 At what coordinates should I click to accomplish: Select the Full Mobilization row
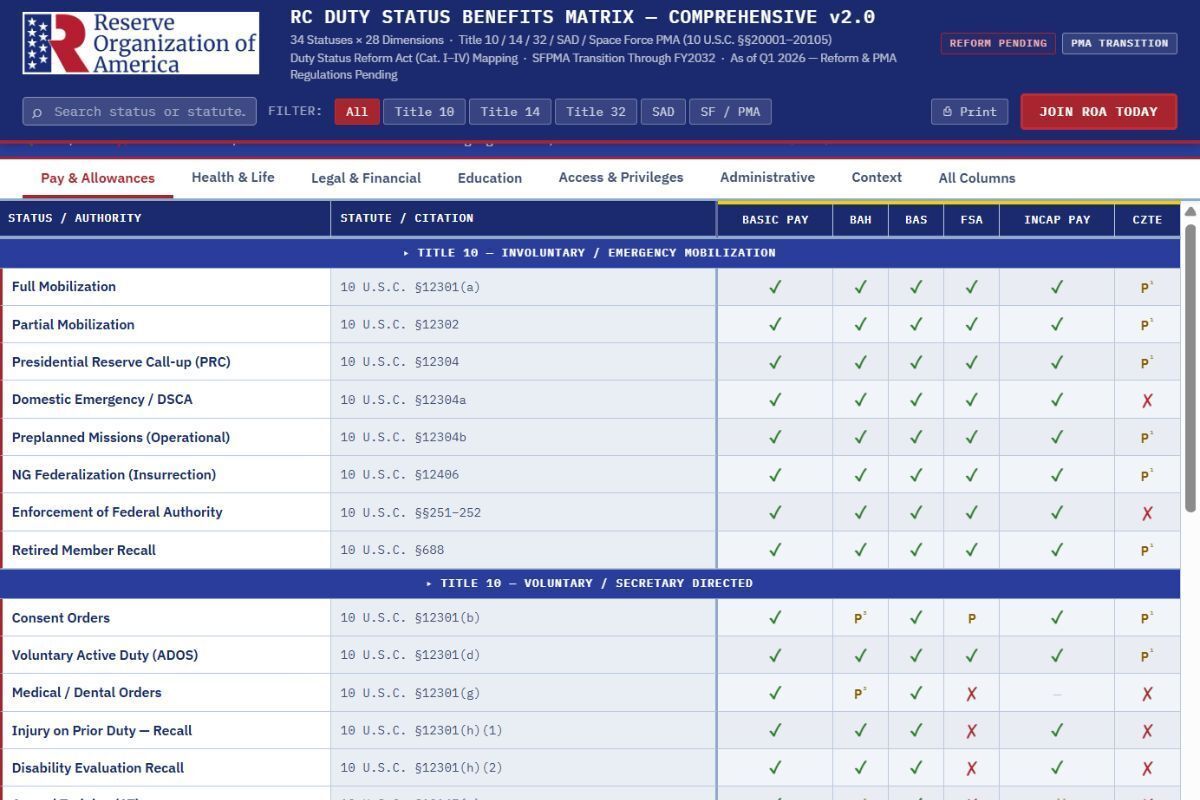590,287
